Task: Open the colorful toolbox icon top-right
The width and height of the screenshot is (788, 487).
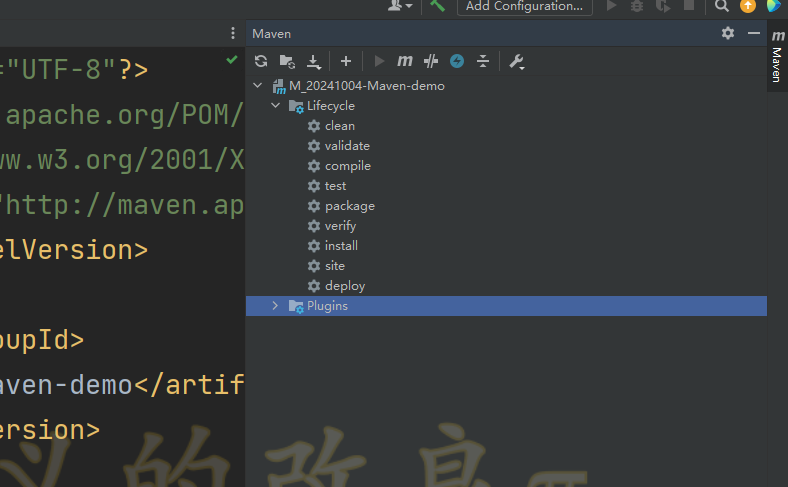Action: pyautogui.click(x=773, y=6)
